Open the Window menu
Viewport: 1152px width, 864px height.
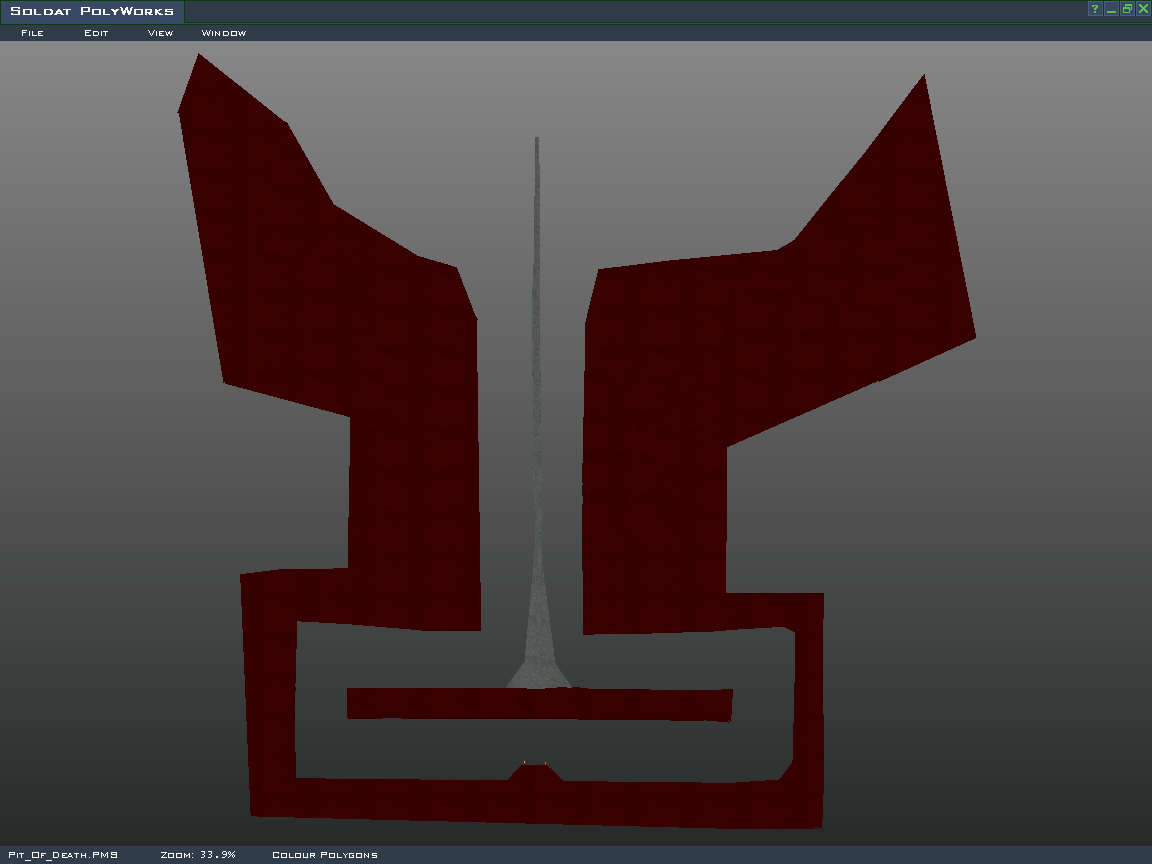pyautogui.click(x=224, y=33)
